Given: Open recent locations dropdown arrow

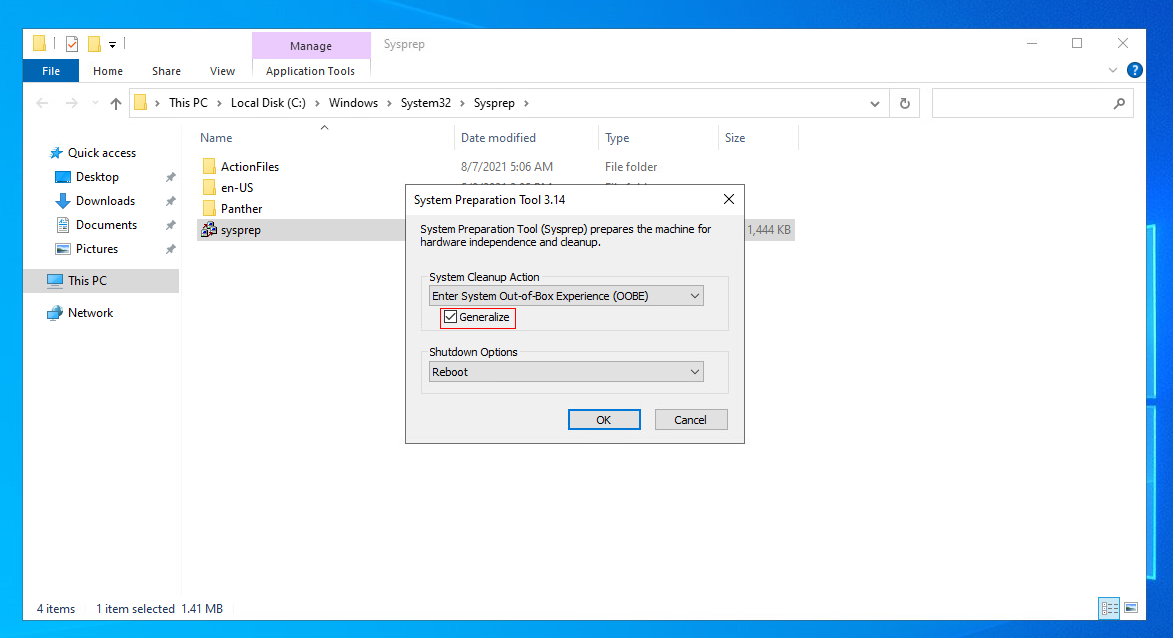Looking at the screenshot, I should pyautogui.click(x=95, y=103).
